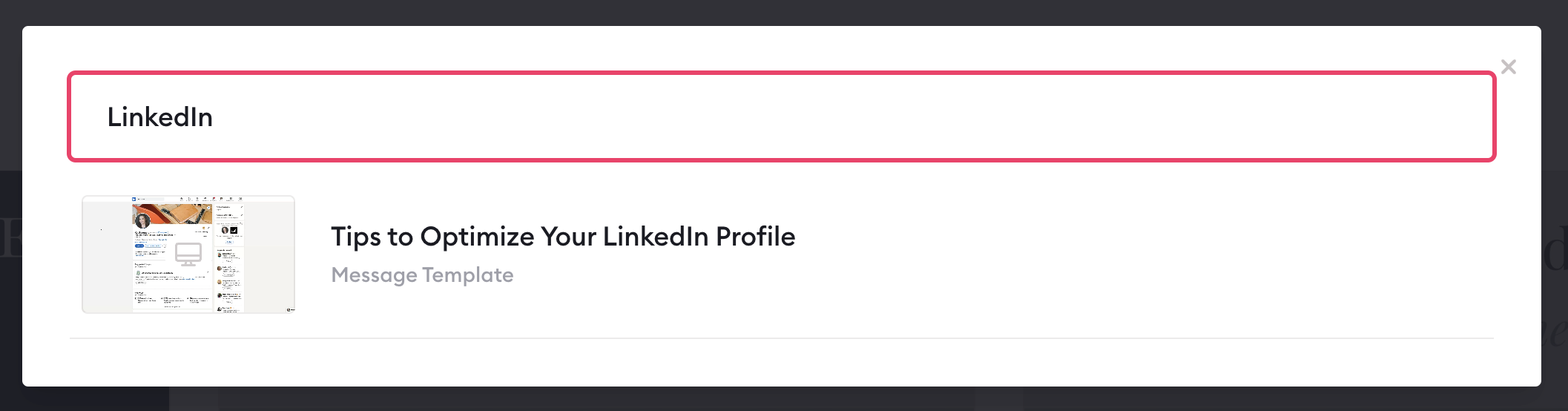Click the right sidebar of the thumbnail preview
The width and height of the screenshot is (1568, 411).
coord(228,256)
